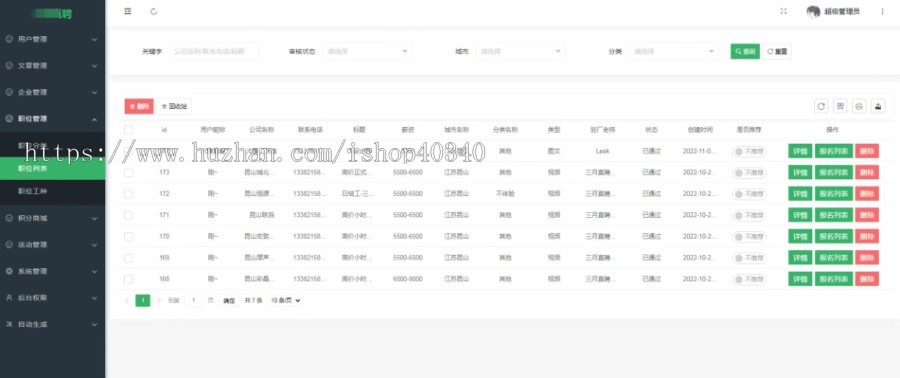
Task: Click page 1 pagination button
Action: [x=143, y=300]
